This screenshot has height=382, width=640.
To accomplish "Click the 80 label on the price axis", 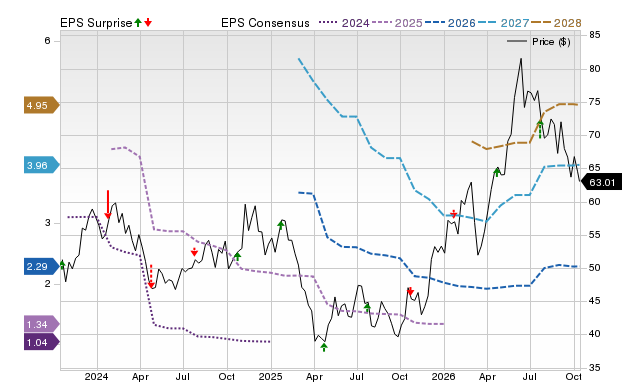I will 594,69.
